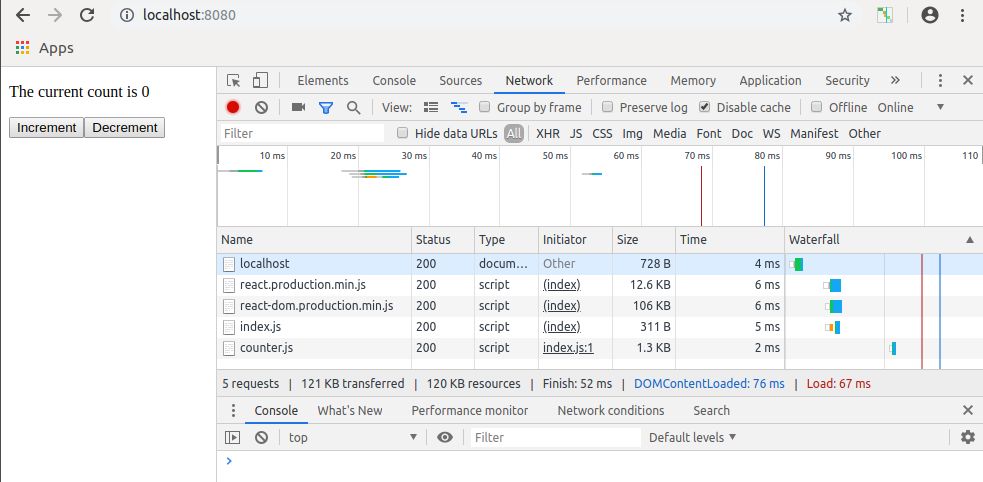
Task: Open the index.js:1 initiator link
Action: [x=568, y=348]
